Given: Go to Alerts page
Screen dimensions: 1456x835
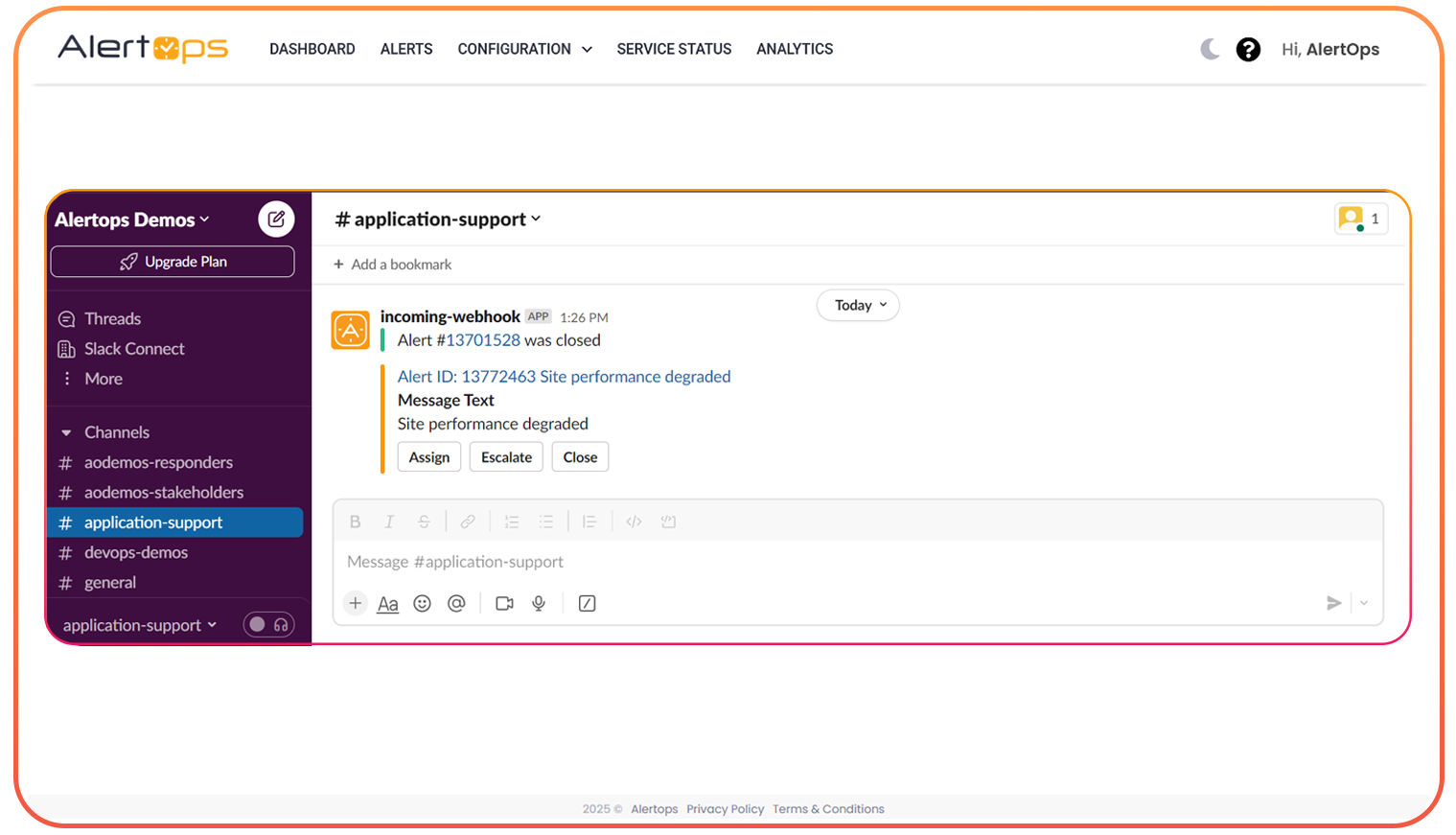Looking at the screenshot, I should (x=406, y=49).
